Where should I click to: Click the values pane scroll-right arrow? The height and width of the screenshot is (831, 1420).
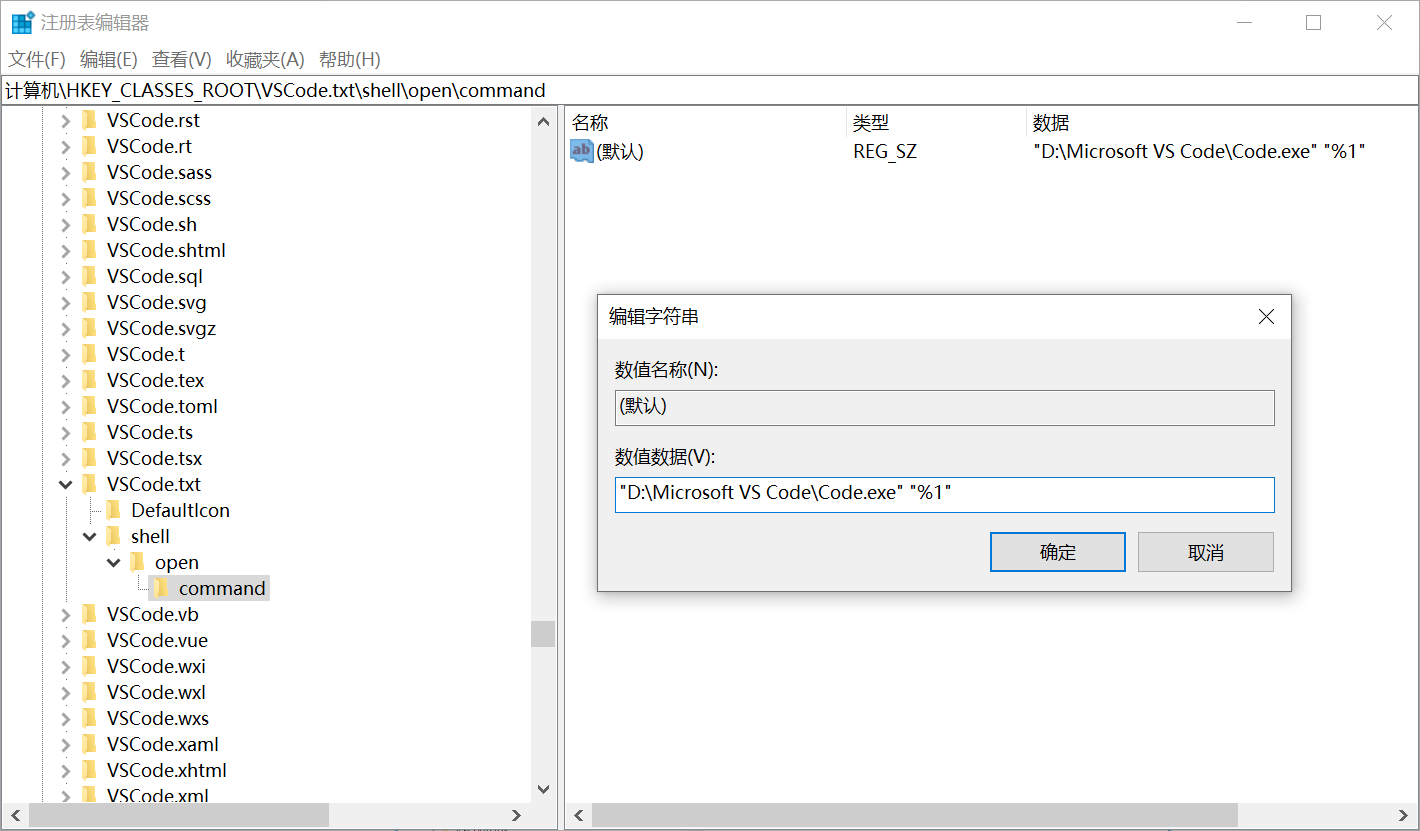click(1404, 815)
